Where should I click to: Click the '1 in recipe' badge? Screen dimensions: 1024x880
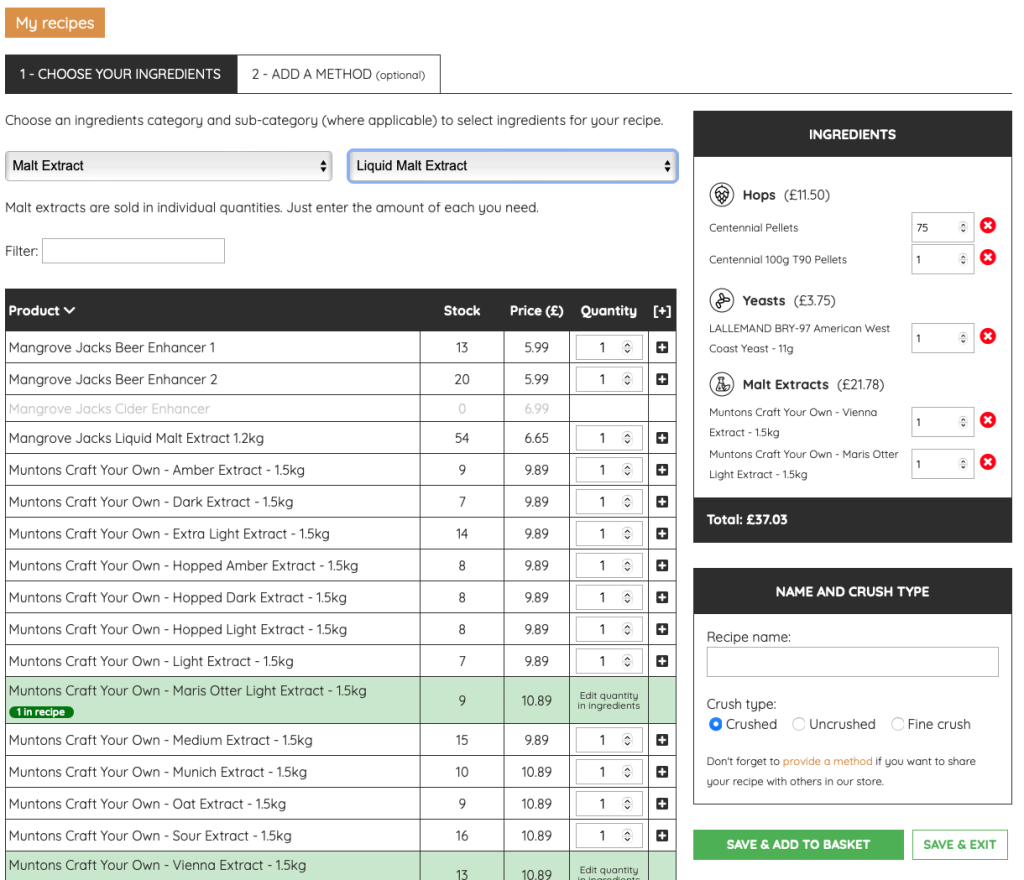coord(41,712)
